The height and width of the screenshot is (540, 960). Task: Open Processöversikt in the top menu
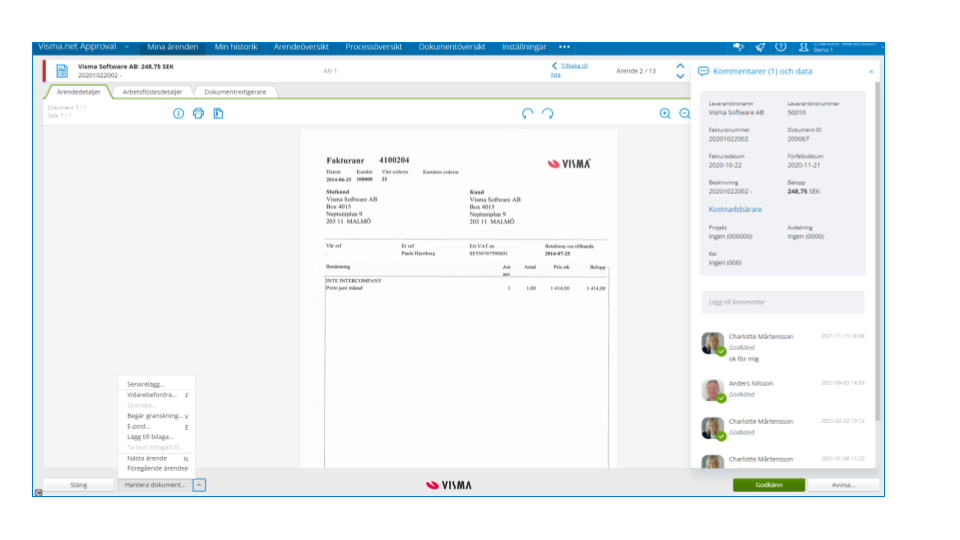tap(373, 47)
